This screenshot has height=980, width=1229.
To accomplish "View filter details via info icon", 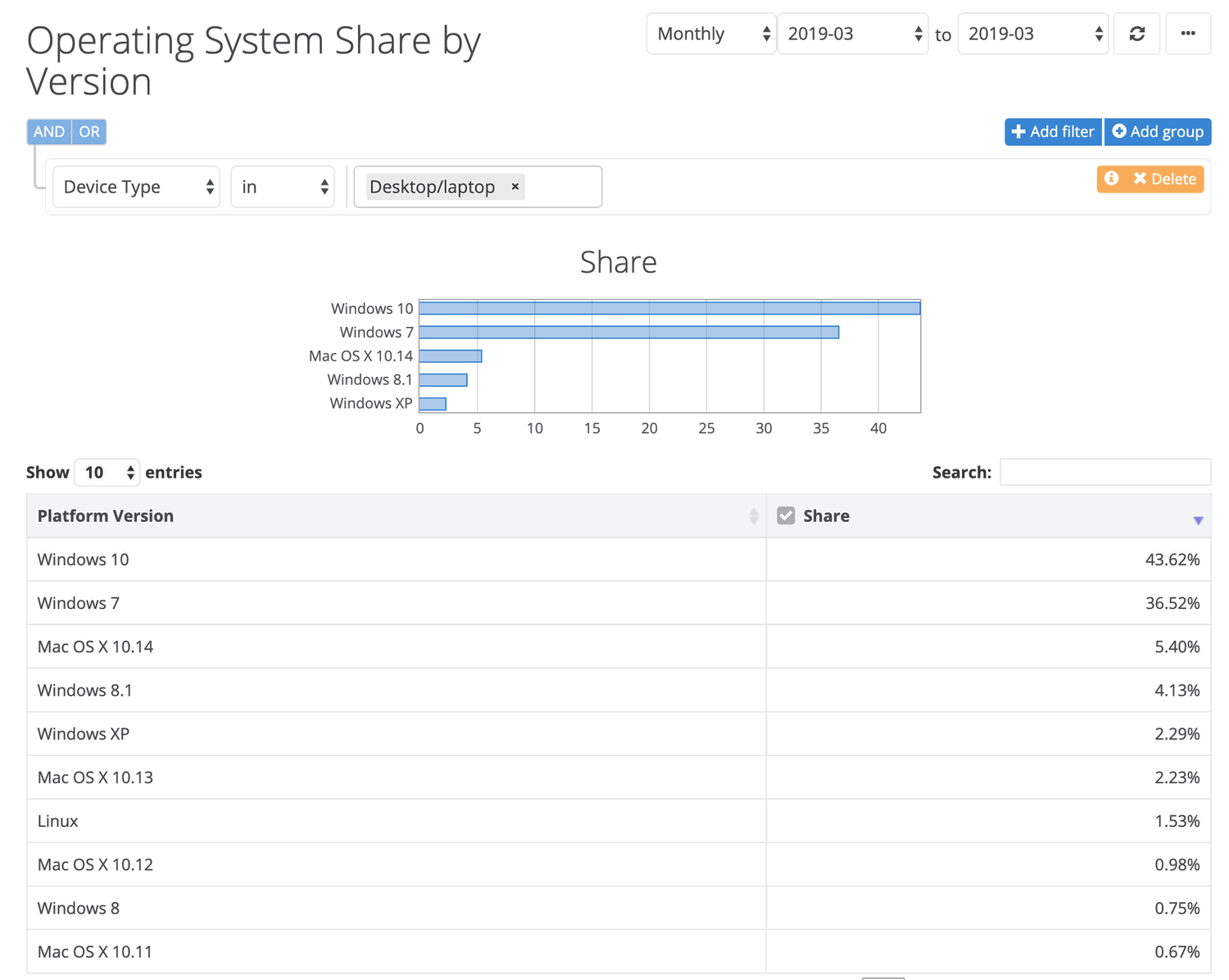I will (1112, 179).
